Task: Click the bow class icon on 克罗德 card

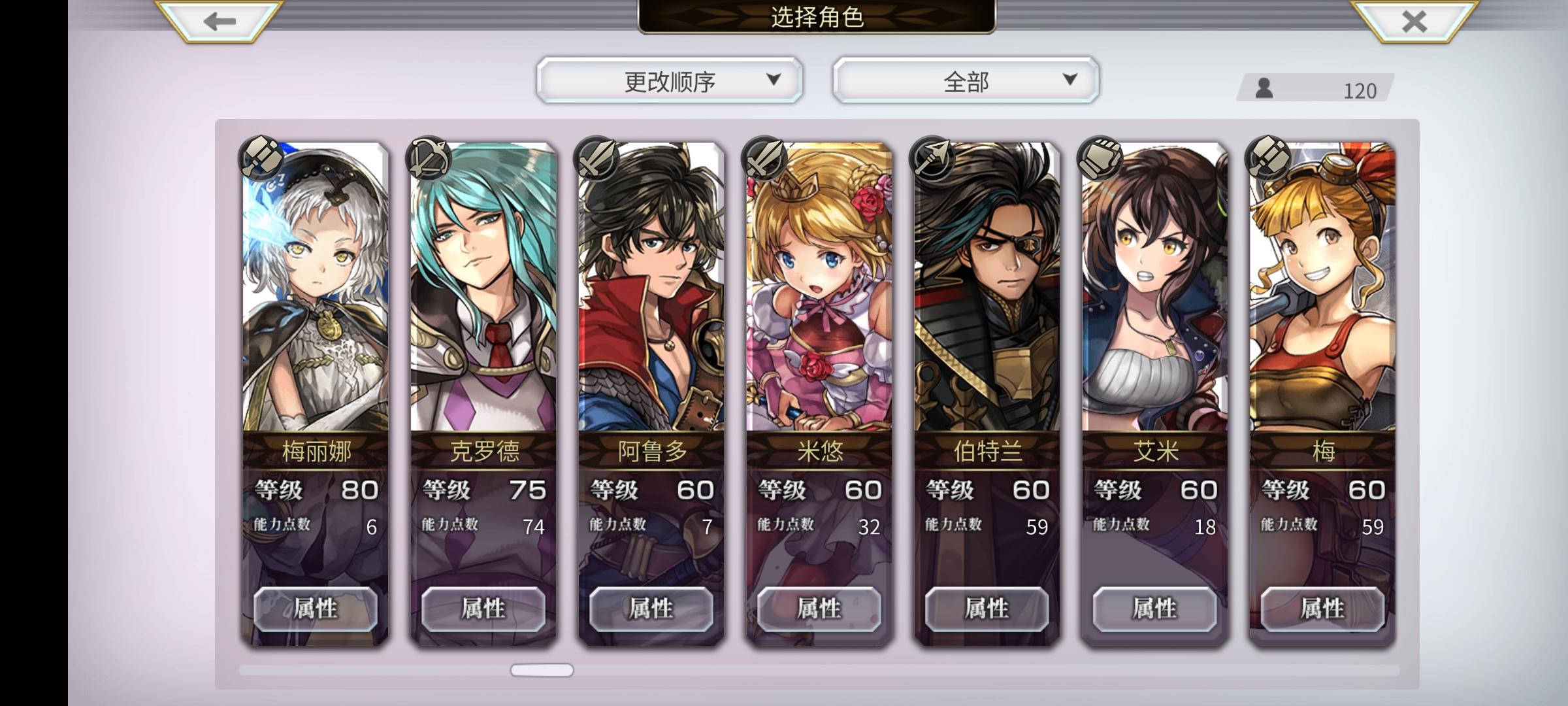Action: 429,158
